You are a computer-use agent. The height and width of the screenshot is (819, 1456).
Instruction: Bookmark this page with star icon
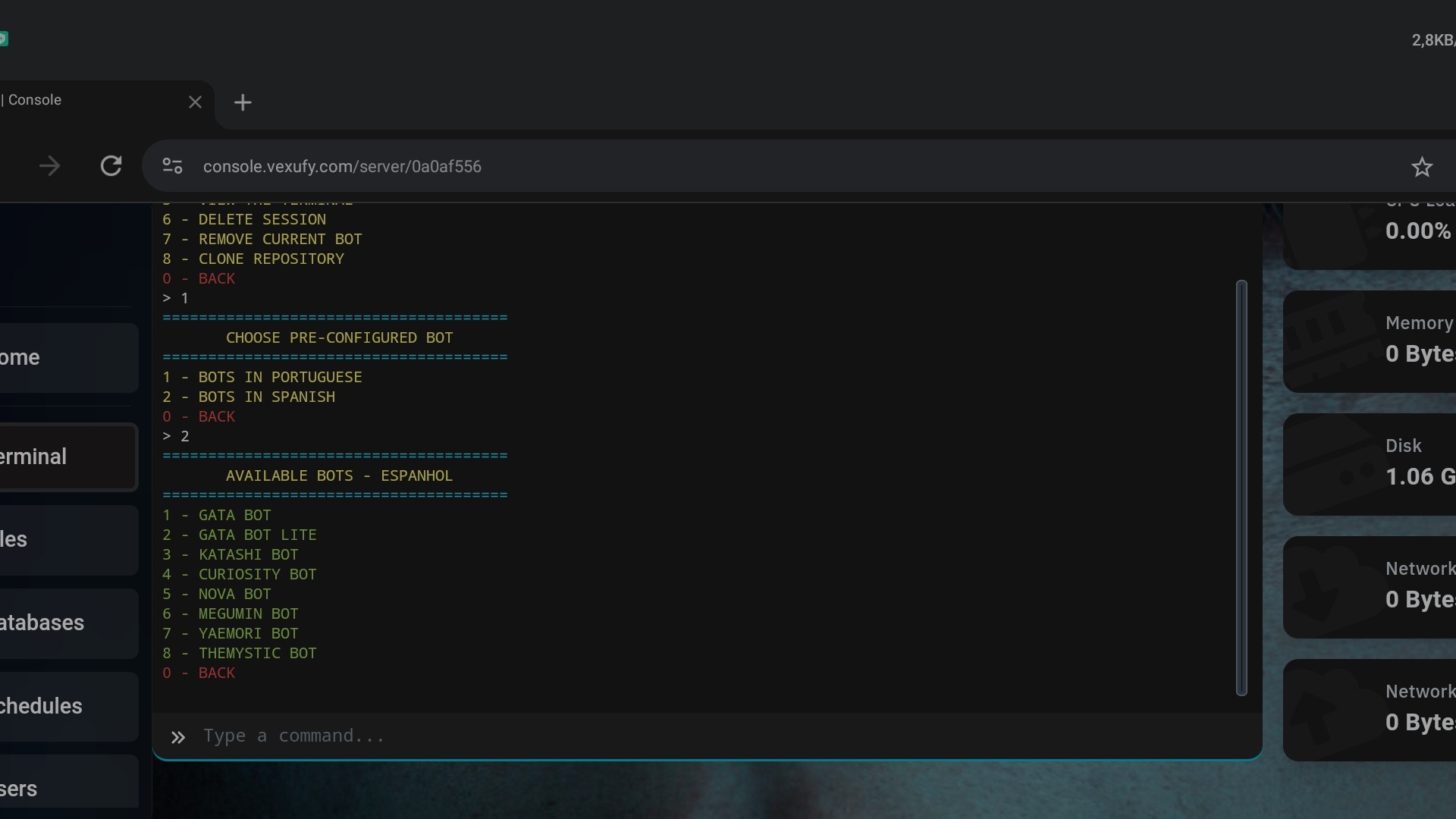[x=1422, y=167]
